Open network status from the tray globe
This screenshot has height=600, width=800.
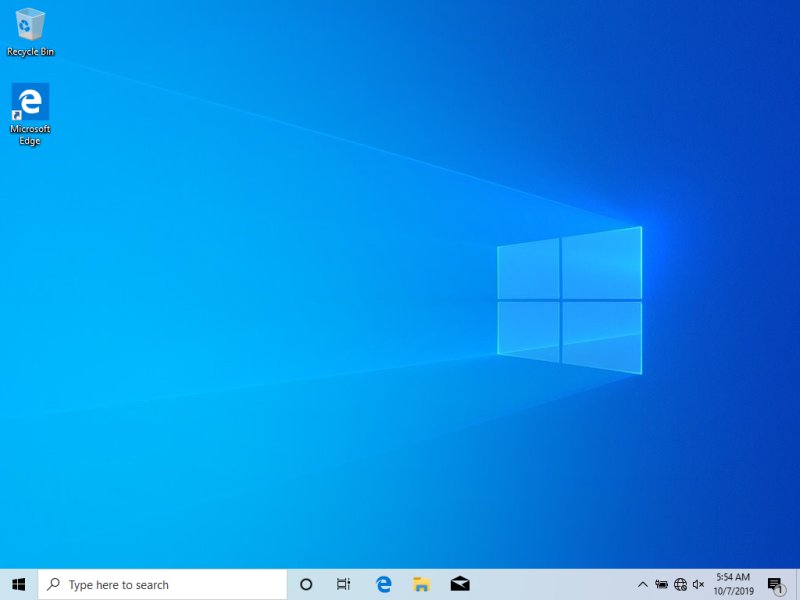680,585
